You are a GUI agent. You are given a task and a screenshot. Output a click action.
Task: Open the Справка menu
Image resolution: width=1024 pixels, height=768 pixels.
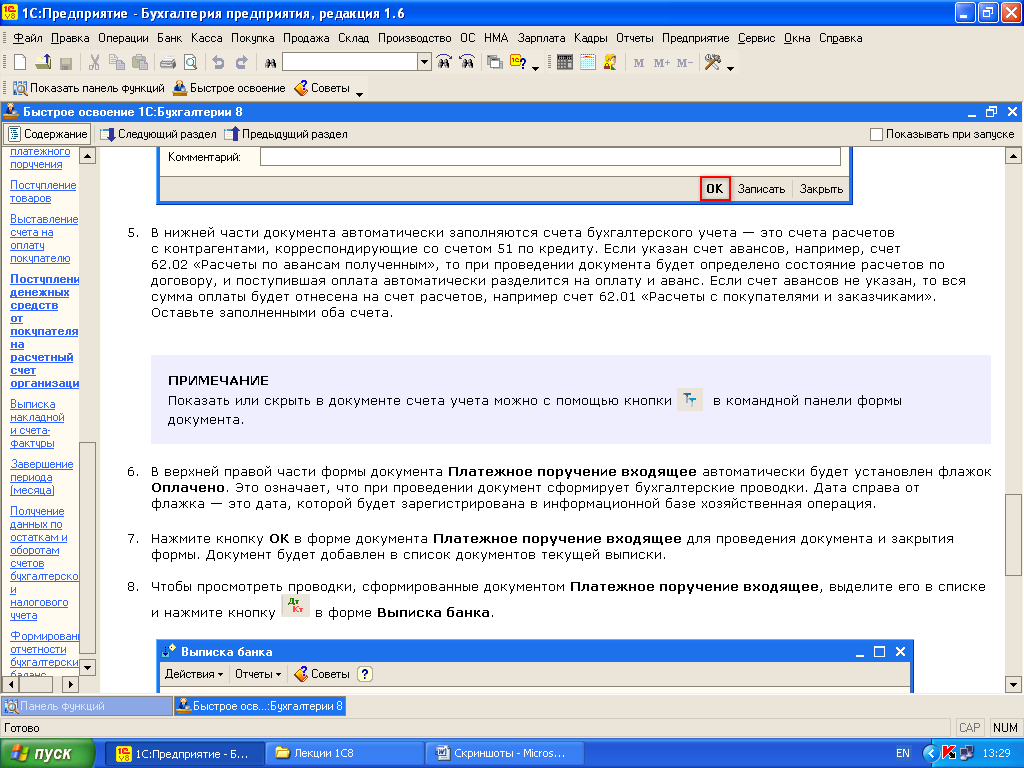pyautogui.click(x=840, y=38)
